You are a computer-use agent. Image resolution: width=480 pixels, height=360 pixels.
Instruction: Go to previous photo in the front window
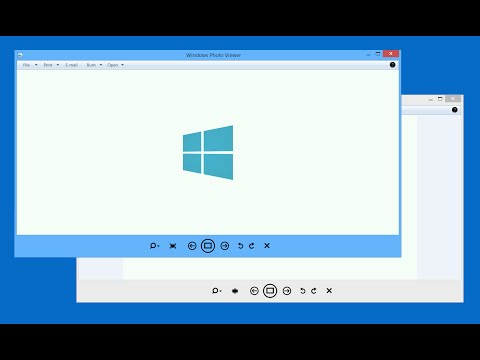(192, 246)
